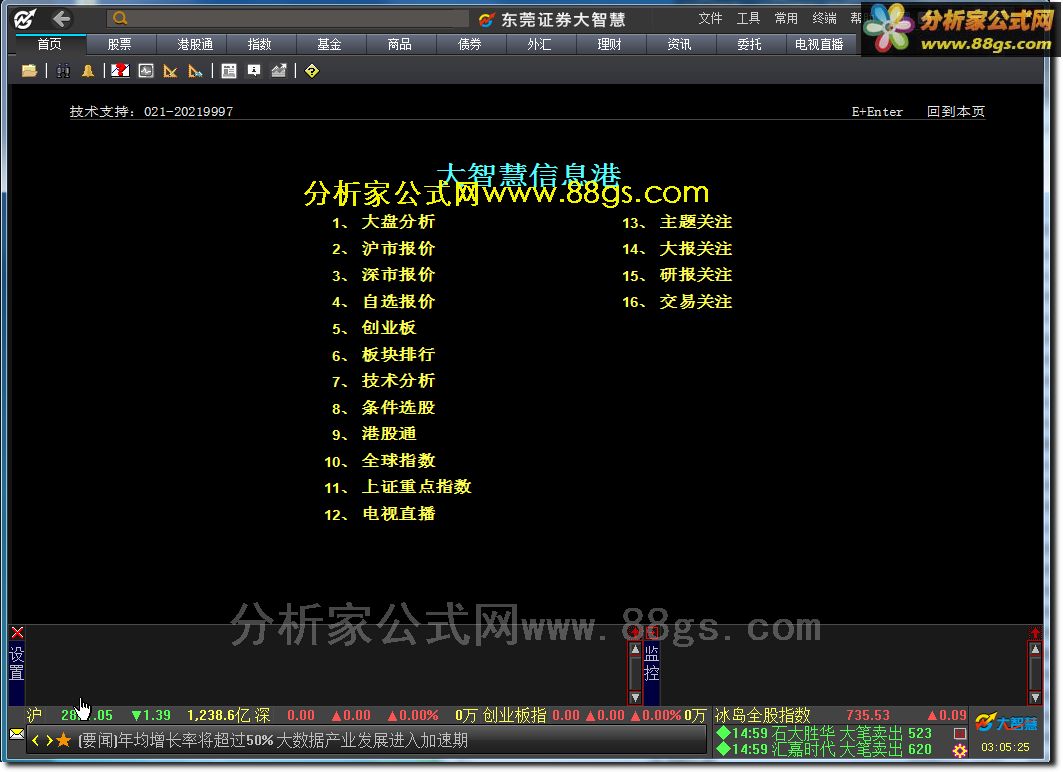Click the previous news arrow
This screenshot has width=1063, height=772.
(35, 740)
